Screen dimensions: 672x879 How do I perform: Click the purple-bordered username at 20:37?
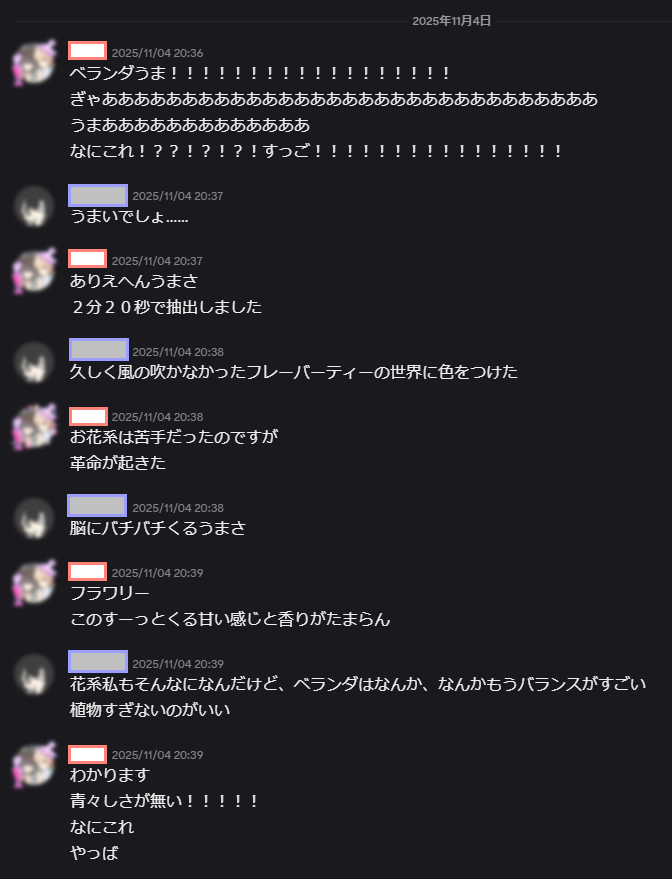click(98, 196)
